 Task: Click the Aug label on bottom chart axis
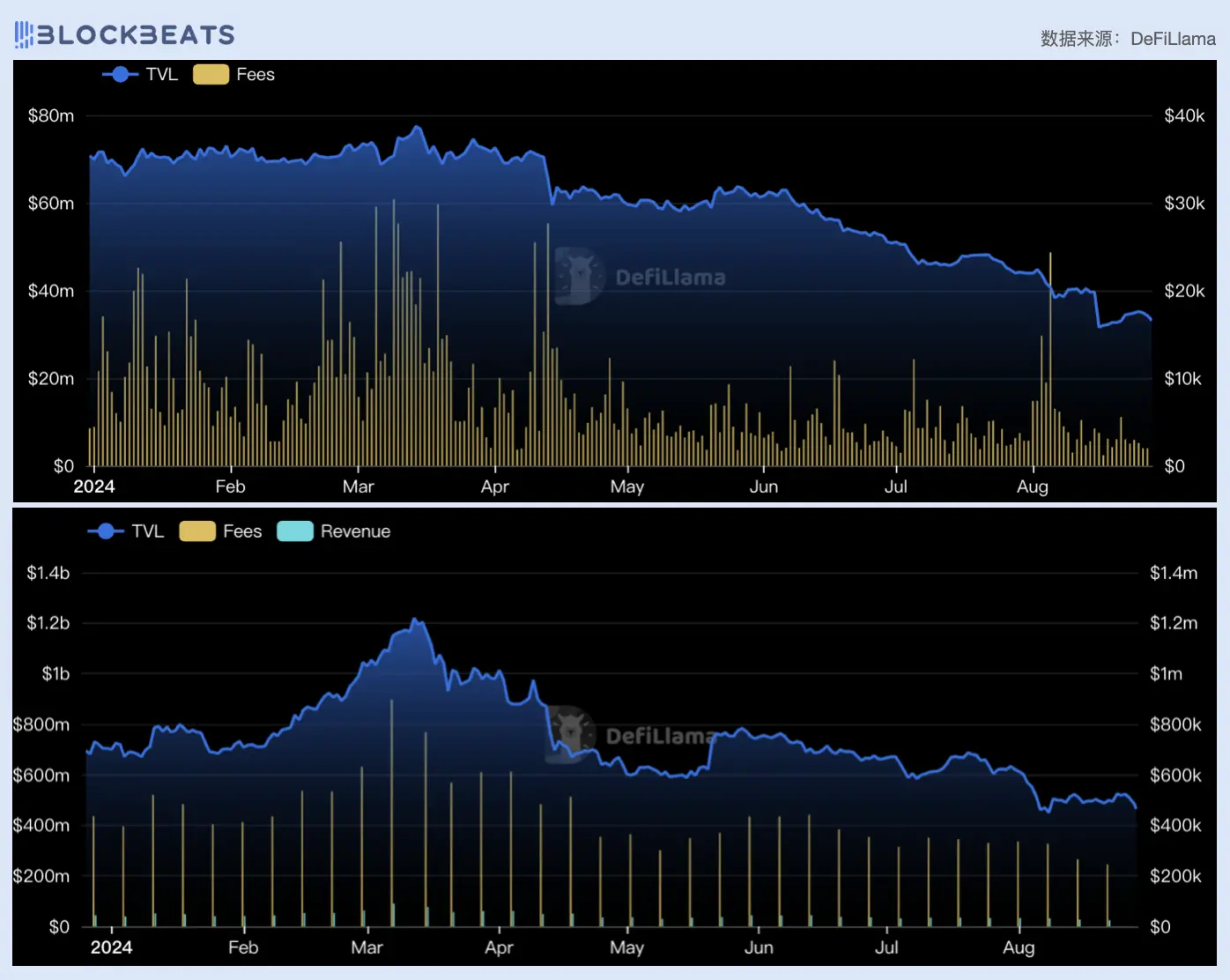(1019, 947)
